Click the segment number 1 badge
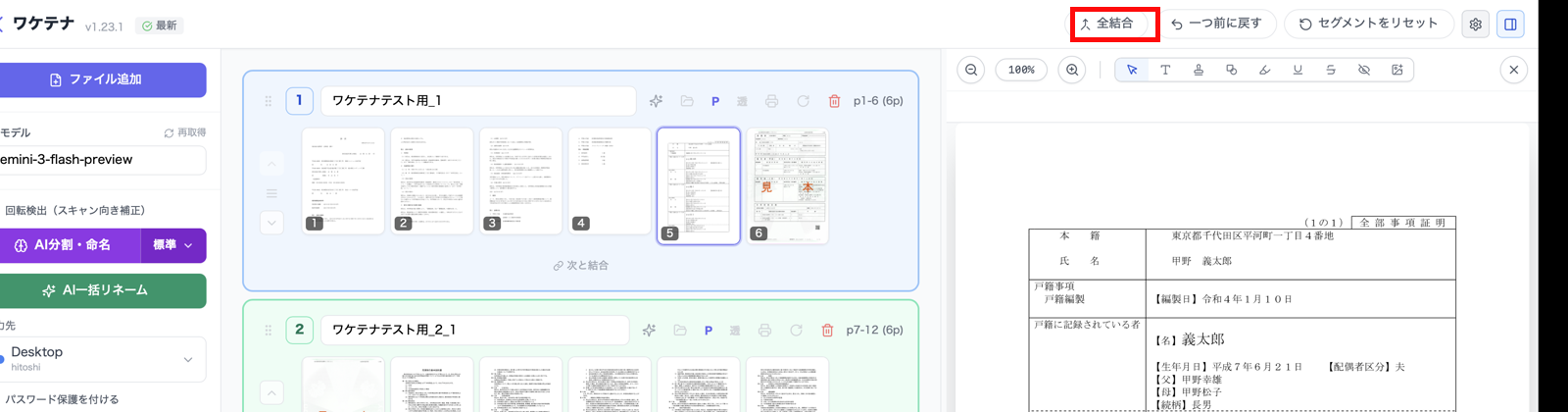Image resolution: width=1568 pixels, height=412 pixels. tap(300, 100)
